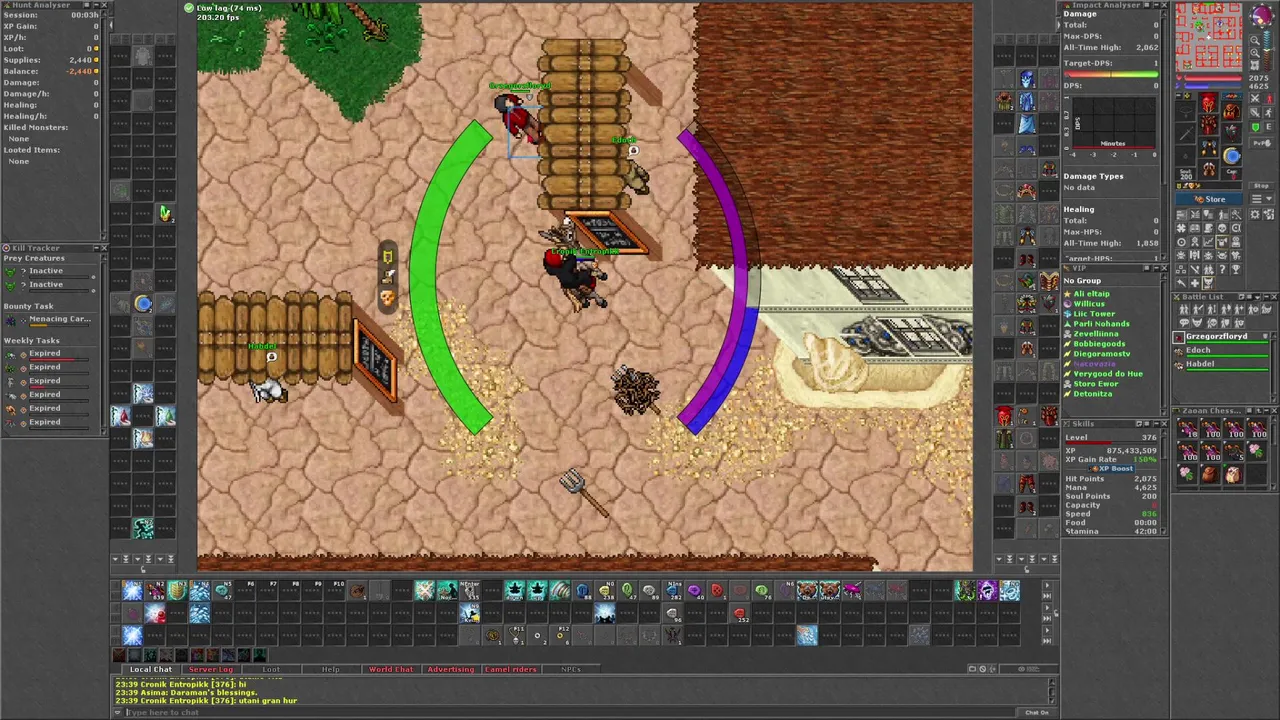Switch to Local Chat tab
1280x720 pixels.
(x=150, y=669)
